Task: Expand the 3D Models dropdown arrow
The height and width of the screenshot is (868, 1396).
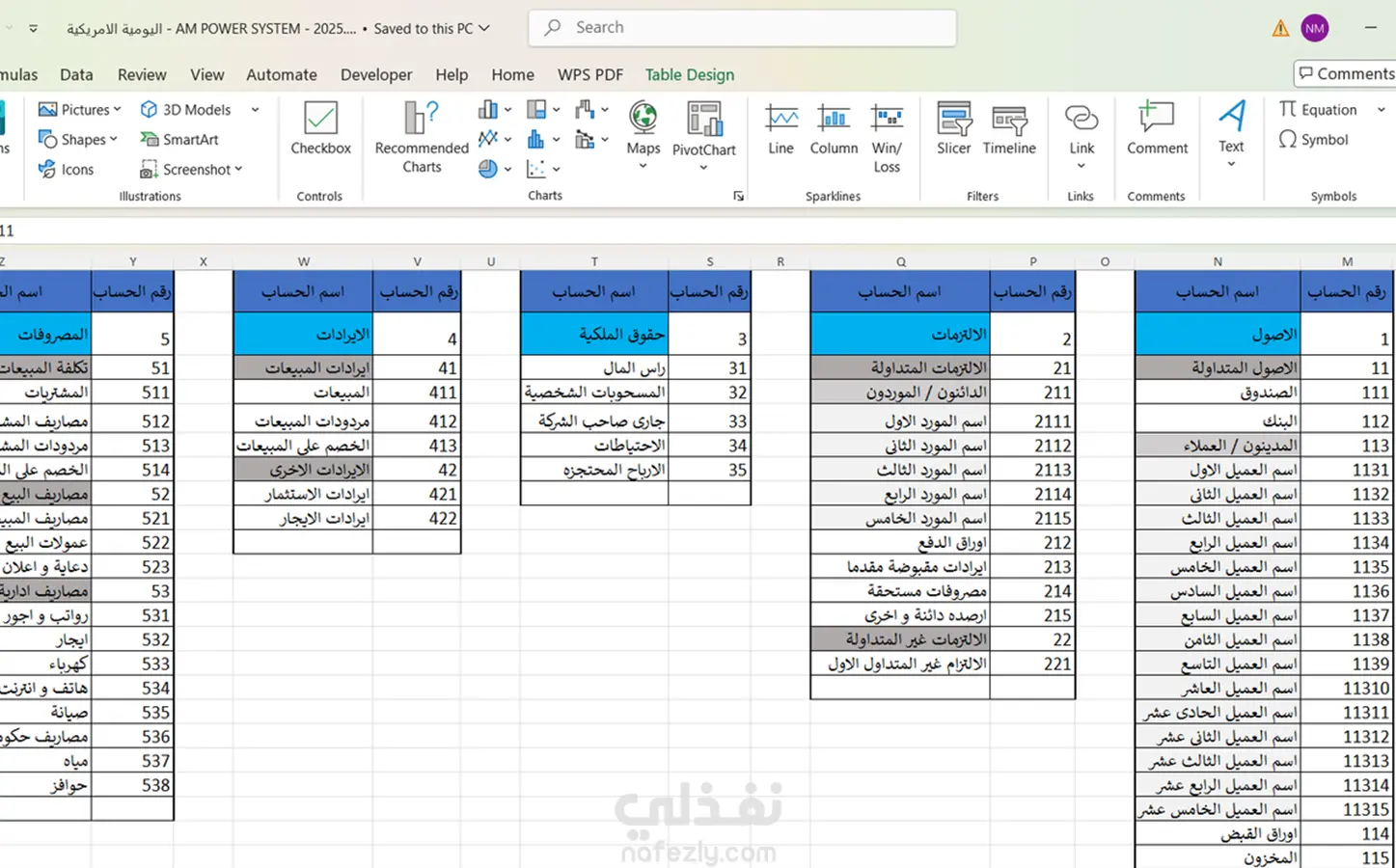Action: (255, 110)
